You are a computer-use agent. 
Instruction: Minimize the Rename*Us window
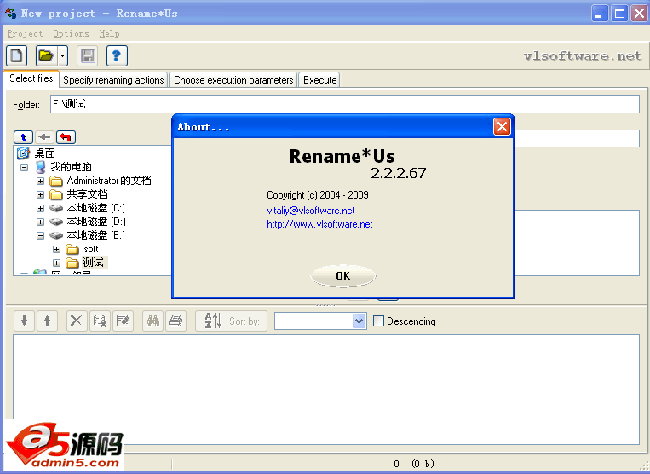(599, 13)
